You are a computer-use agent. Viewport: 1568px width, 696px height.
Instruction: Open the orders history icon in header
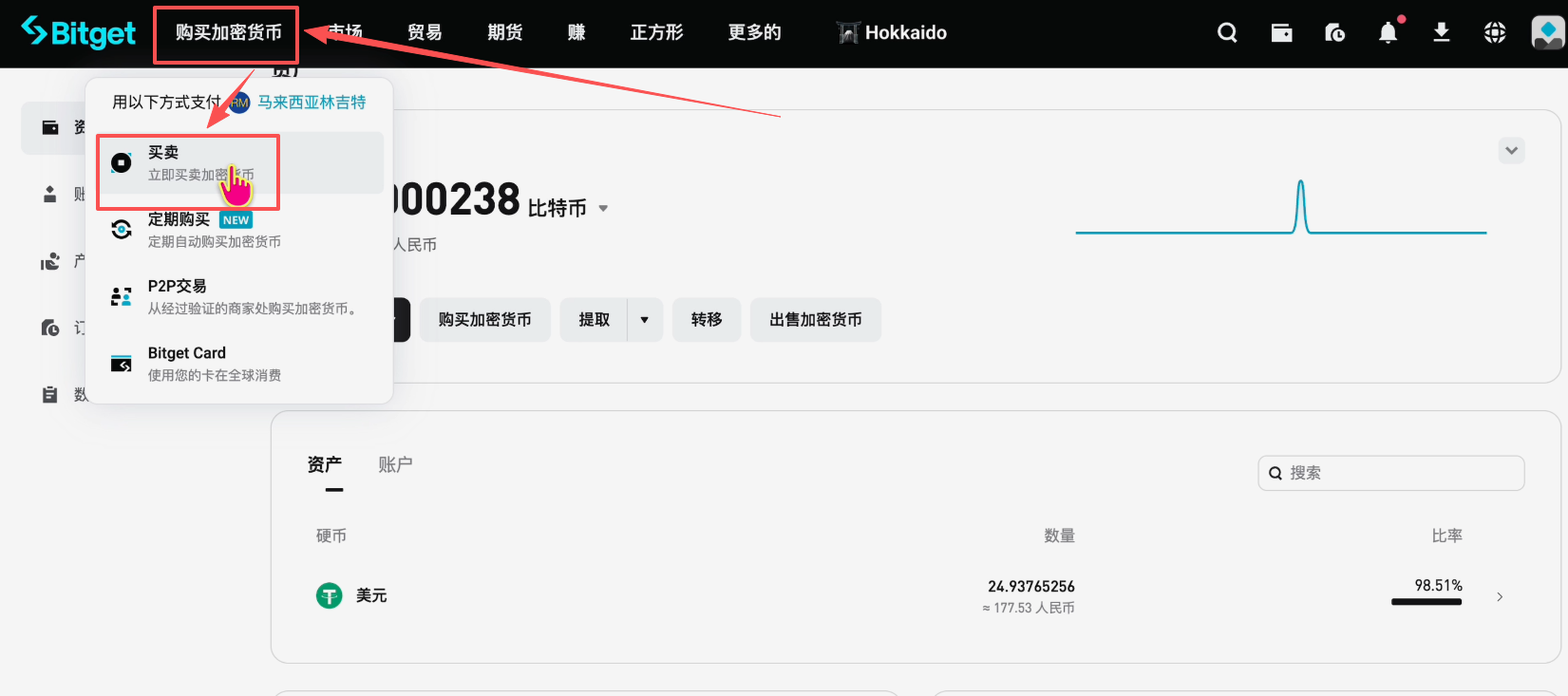[x=1334, y=33]
